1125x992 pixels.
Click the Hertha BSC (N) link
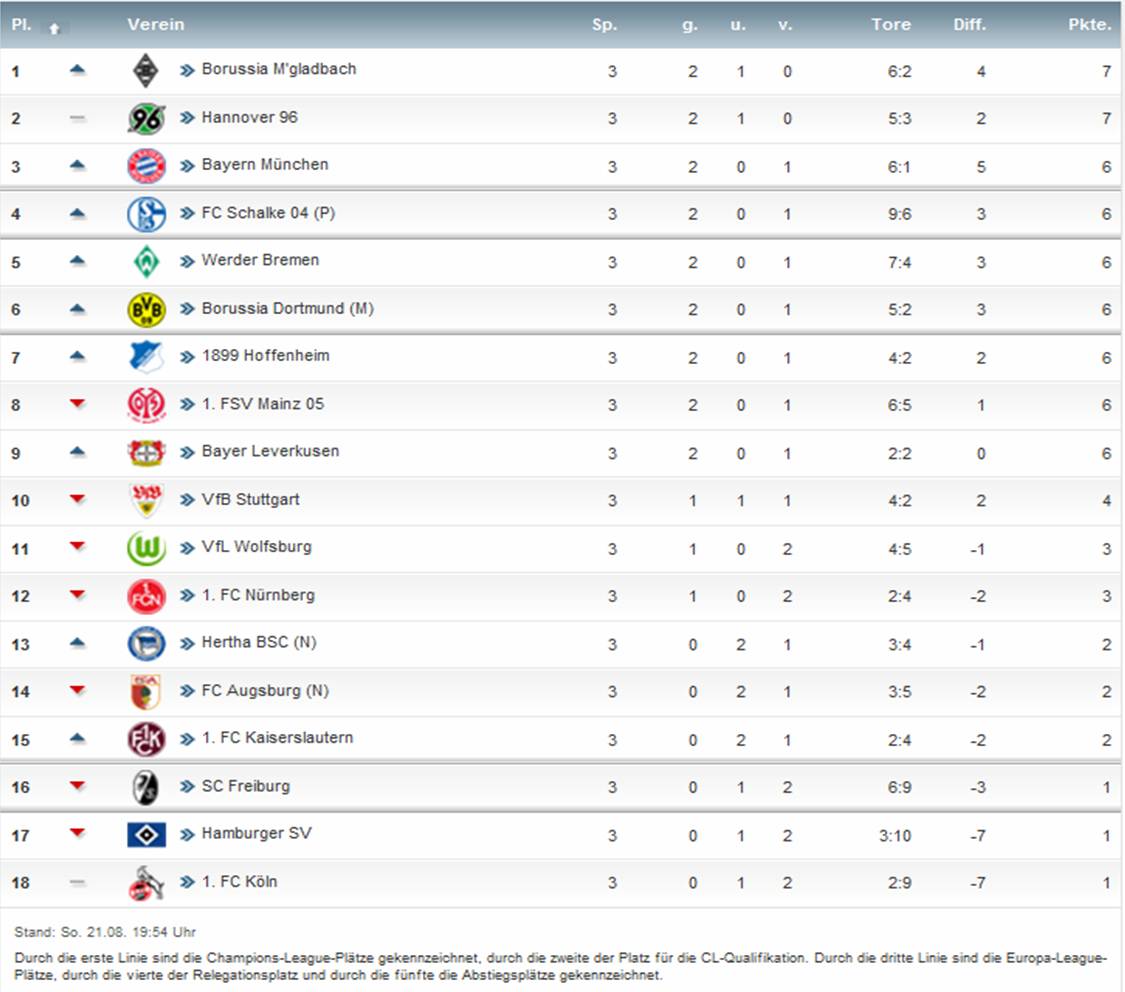(x=258, y=642)
